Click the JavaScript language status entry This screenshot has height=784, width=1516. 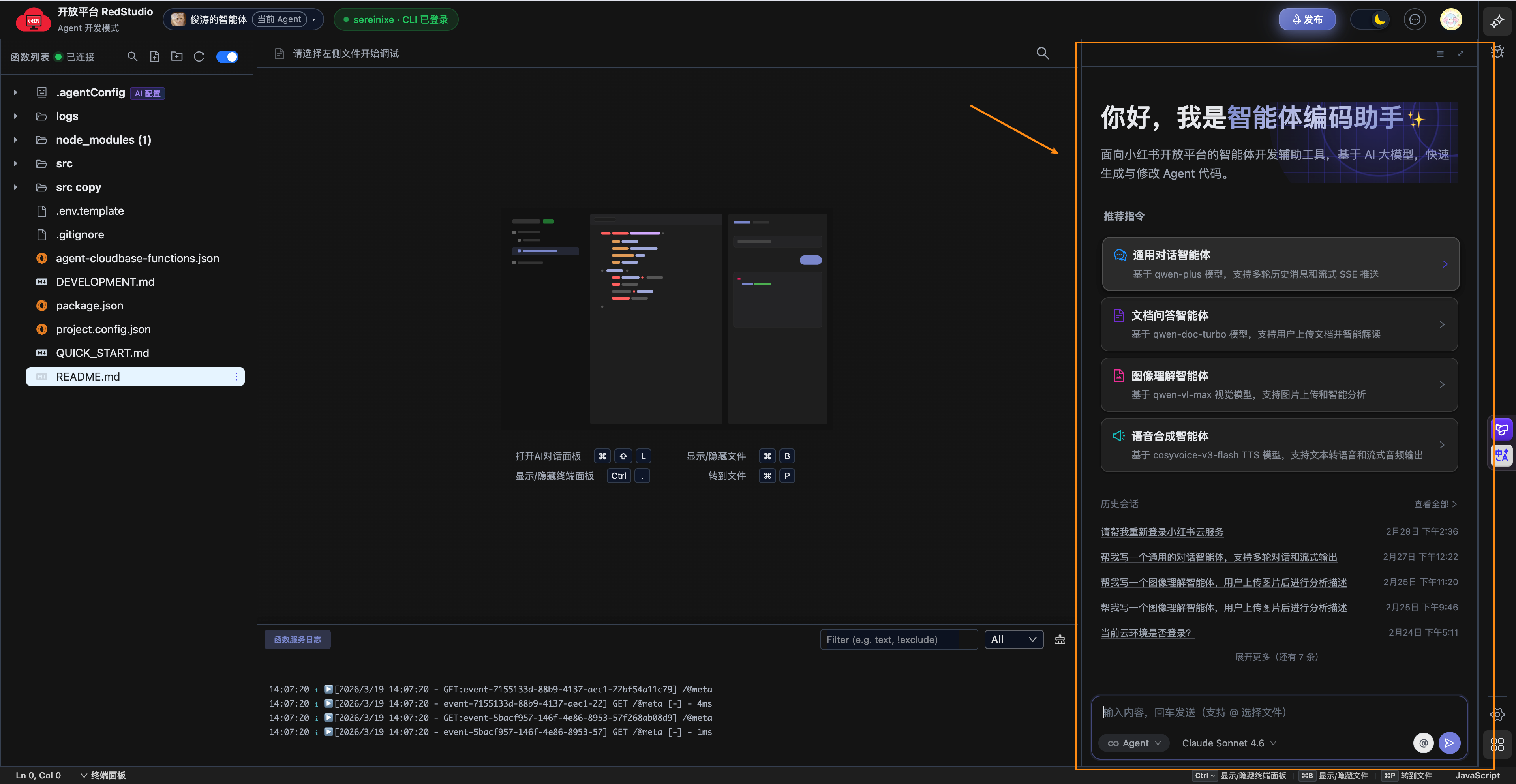click(x=1477, y=775)
